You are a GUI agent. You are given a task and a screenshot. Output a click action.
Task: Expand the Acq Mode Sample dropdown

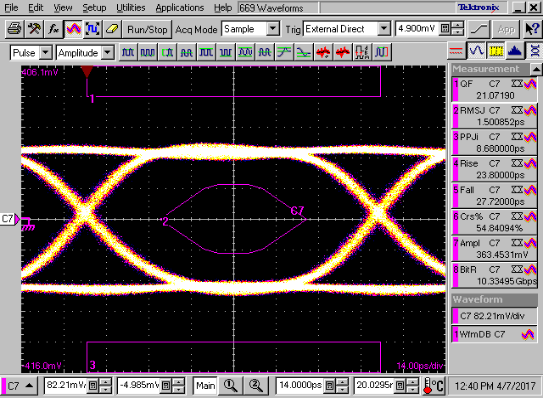(x=273, y=29)
